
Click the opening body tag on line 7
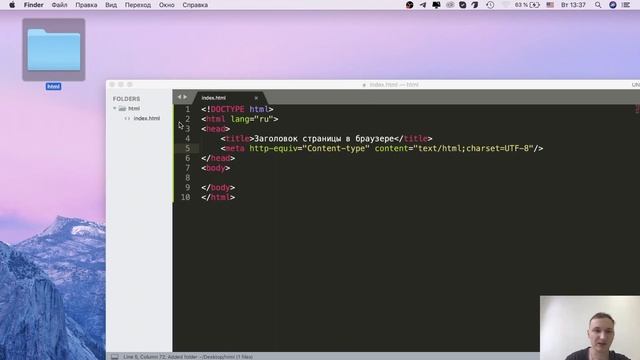pyautogui.click(x=216, y=168)
